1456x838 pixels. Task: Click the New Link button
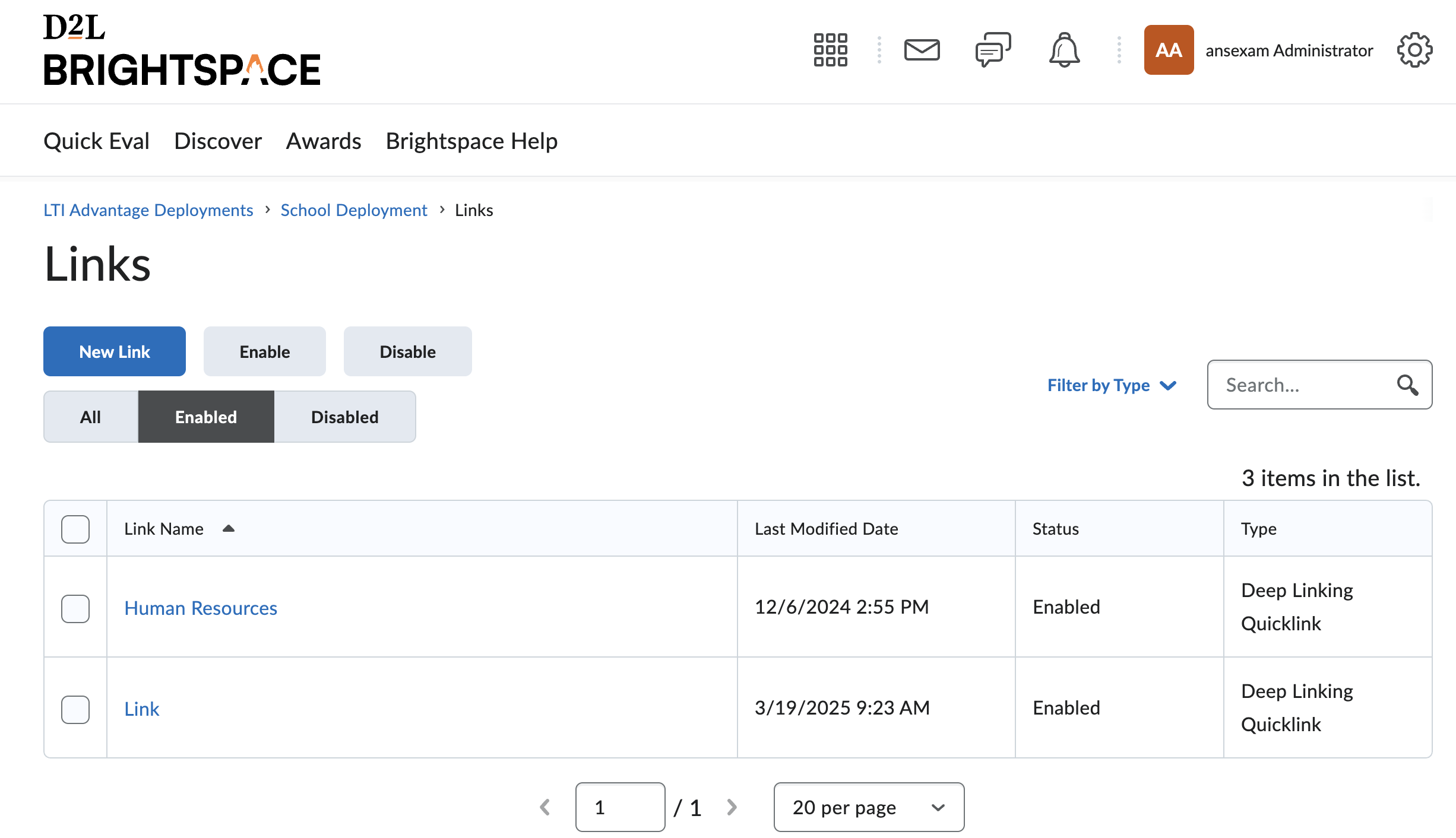pyautogui.click(x=115, y=351)
